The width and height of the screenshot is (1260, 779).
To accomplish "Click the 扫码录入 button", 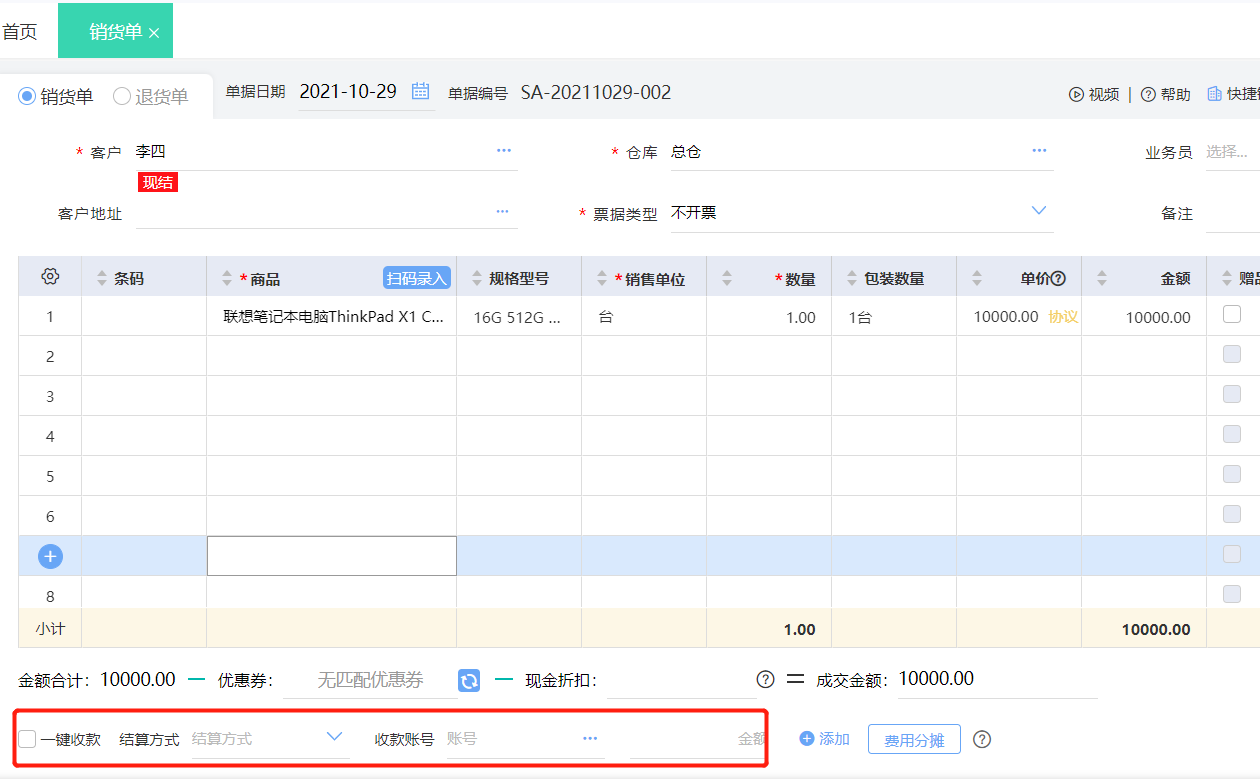I will 417,278.
